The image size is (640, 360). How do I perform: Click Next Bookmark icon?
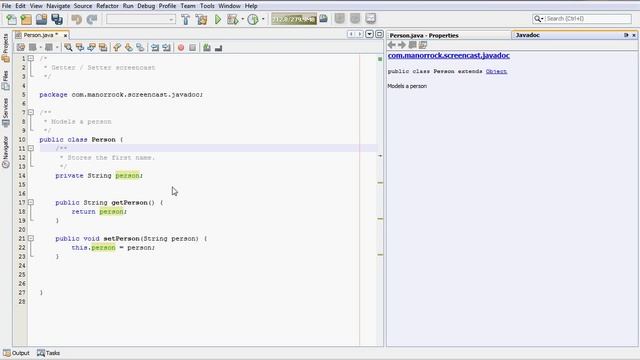(x=129, y=47)
